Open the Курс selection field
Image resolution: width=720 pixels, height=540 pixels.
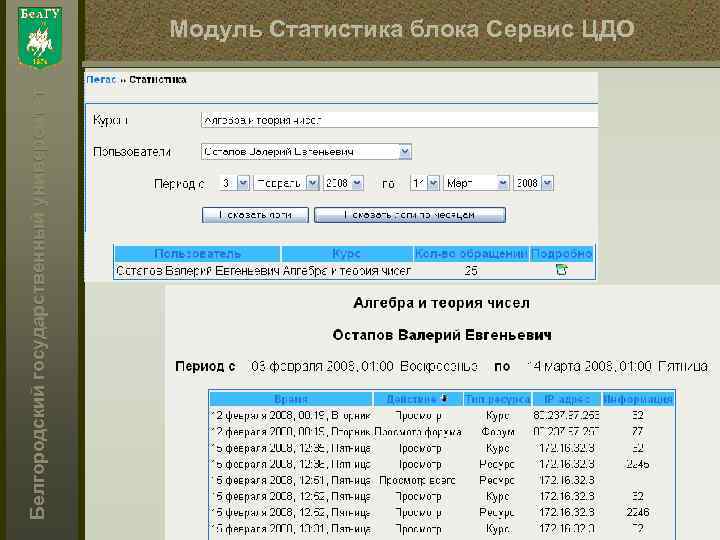[399, 120]
